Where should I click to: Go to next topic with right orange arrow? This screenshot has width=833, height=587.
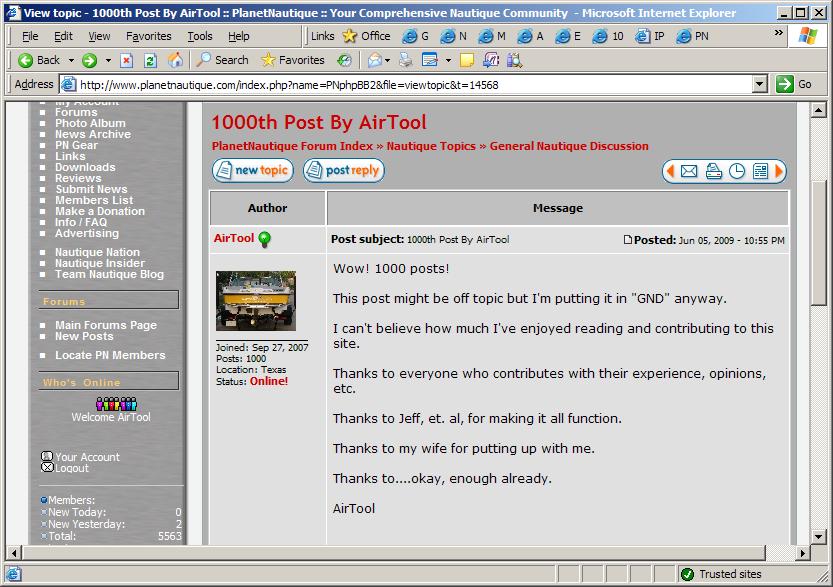coord(779,172)
